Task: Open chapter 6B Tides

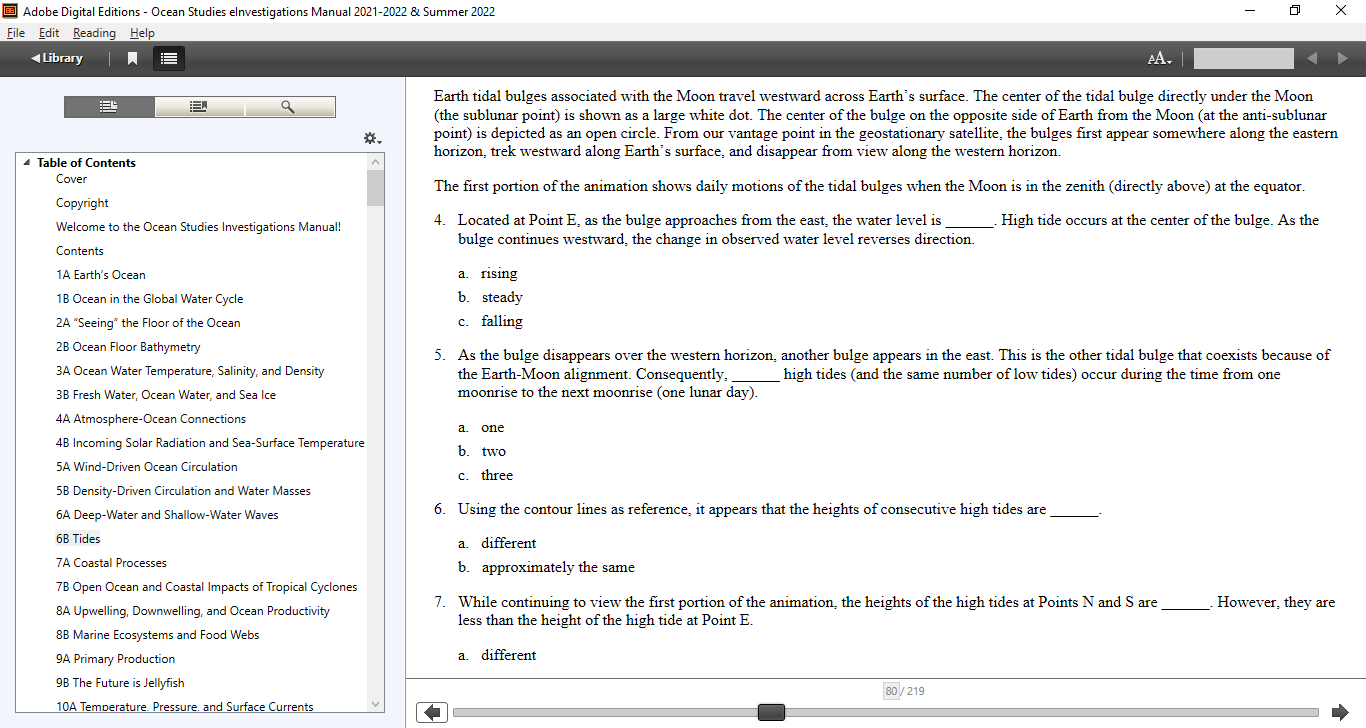Action: pyautogui.click(x=78, y=539)
